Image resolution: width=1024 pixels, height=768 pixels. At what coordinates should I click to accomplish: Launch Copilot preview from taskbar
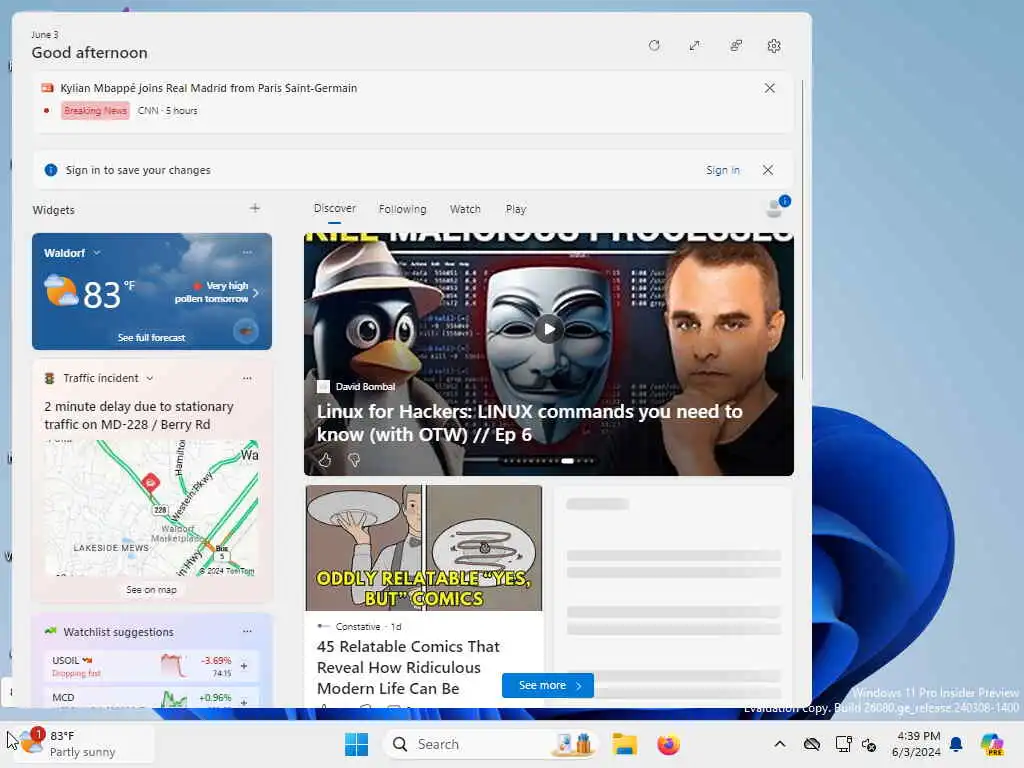point(991,744)
